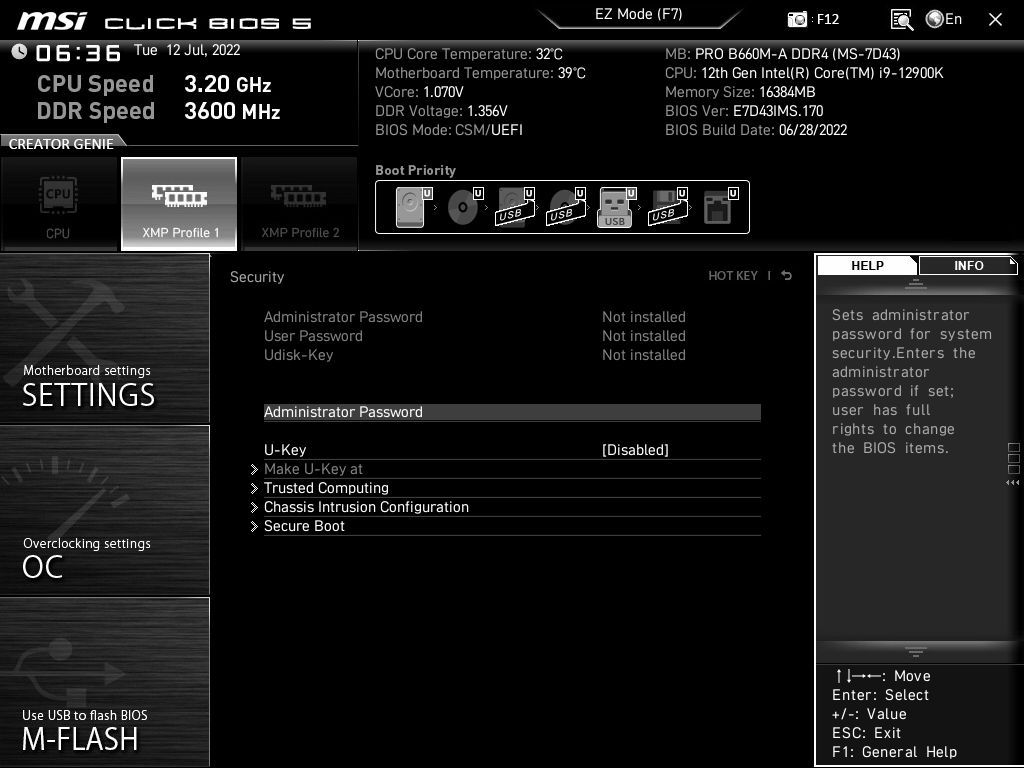Change the U-Key [Disabled] value
The height and width of the screenshot is (768, 1024).
tap(635, 450)
